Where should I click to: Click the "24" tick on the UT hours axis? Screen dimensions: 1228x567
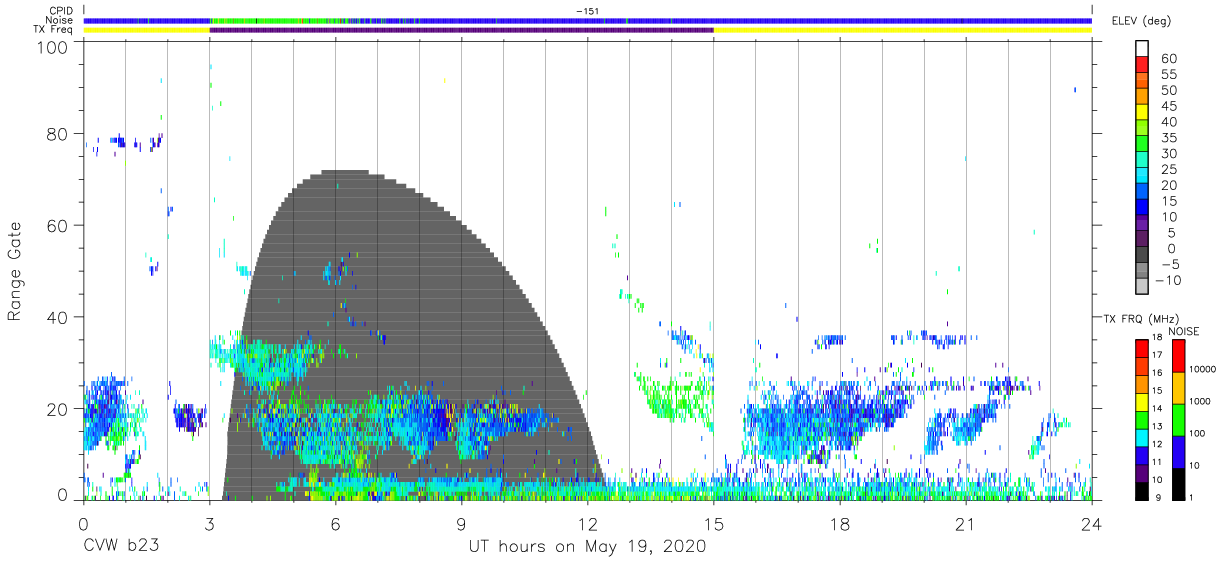pos(1091,523)
